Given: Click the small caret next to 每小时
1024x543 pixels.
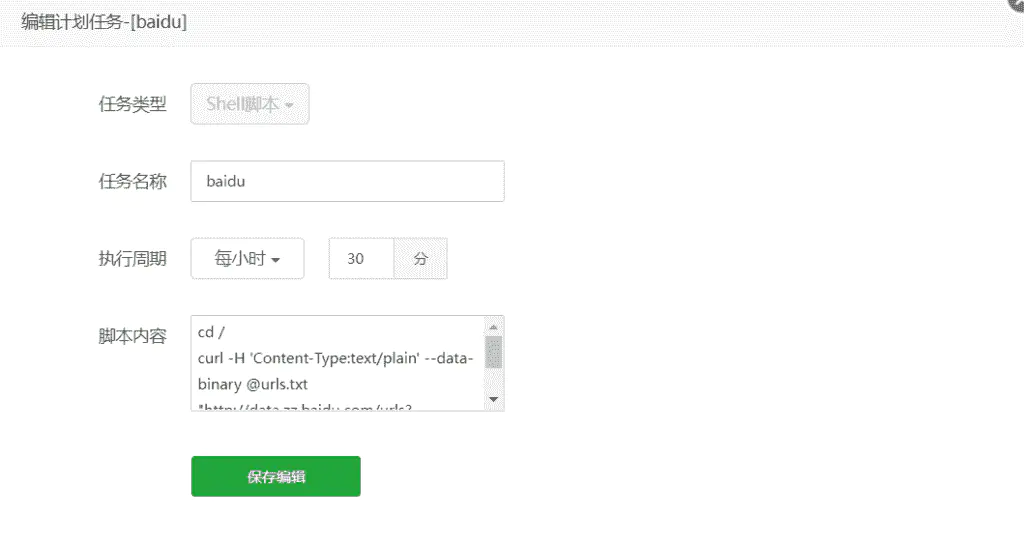Looking at the screenshot, I should point(276,260).
